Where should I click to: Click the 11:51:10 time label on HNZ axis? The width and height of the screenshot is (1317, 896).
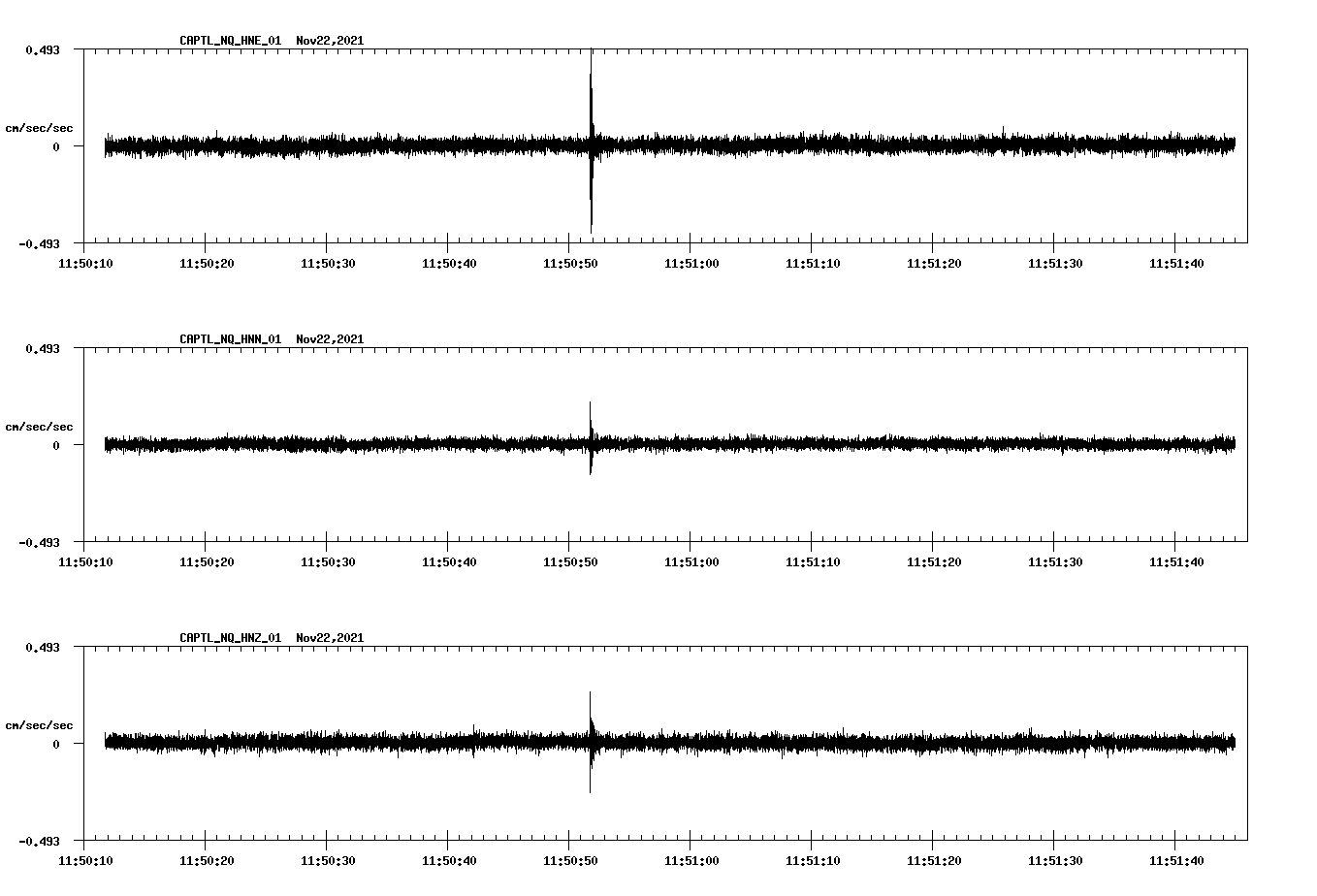[811, 860]
